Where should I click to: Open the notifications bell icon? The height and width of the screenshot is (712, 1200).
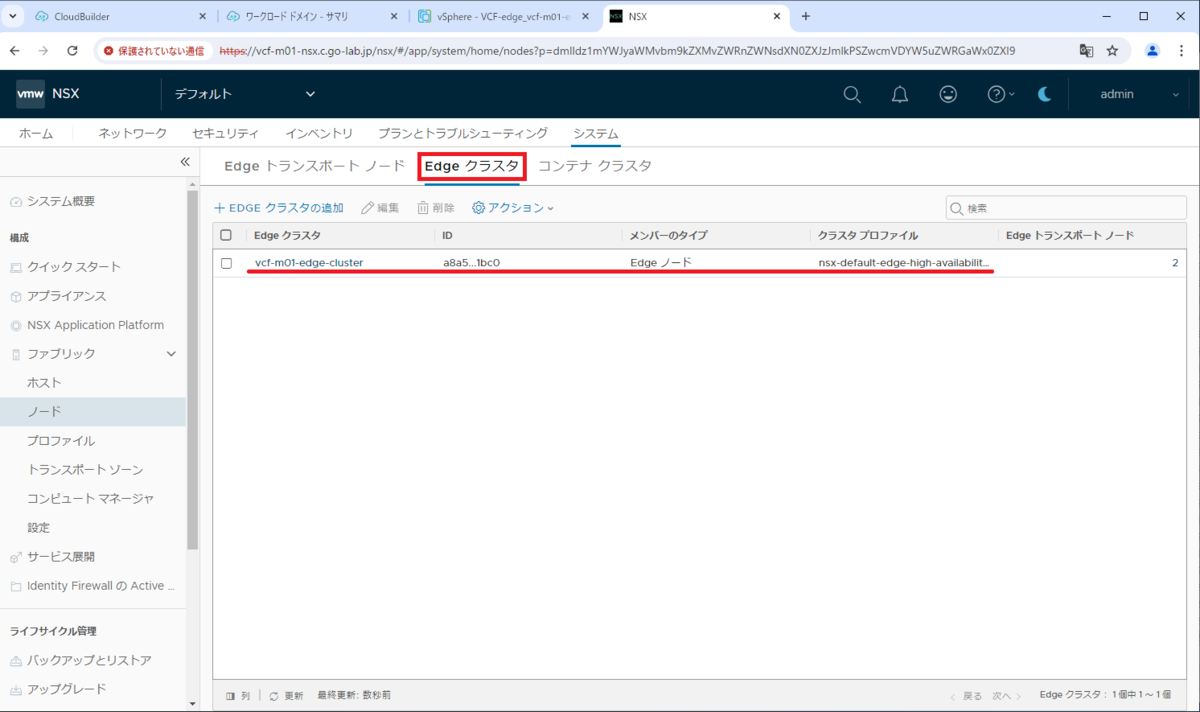pyautogui.click(x=900, y=94)
